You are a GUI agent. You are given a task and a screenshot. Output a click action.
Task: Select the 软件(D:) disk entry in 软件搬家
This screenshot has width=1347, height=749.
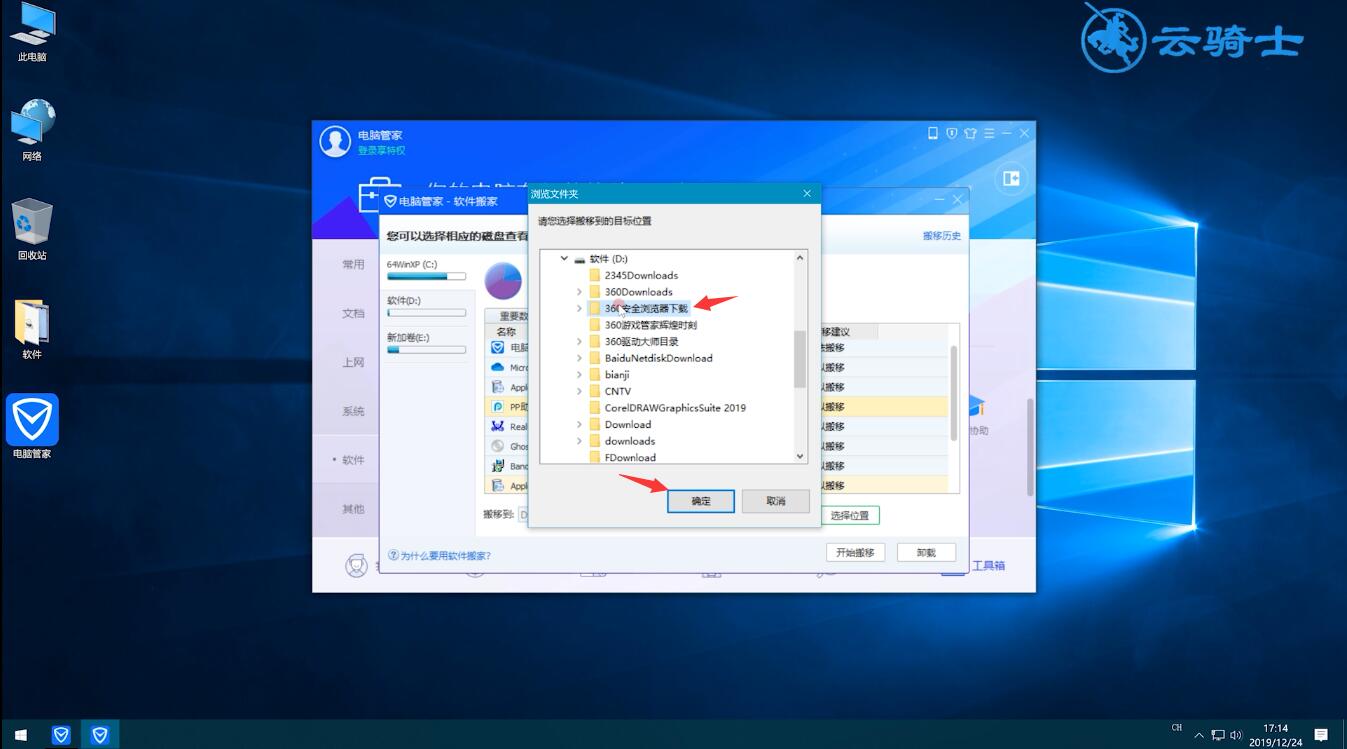(x=427, y=306)
